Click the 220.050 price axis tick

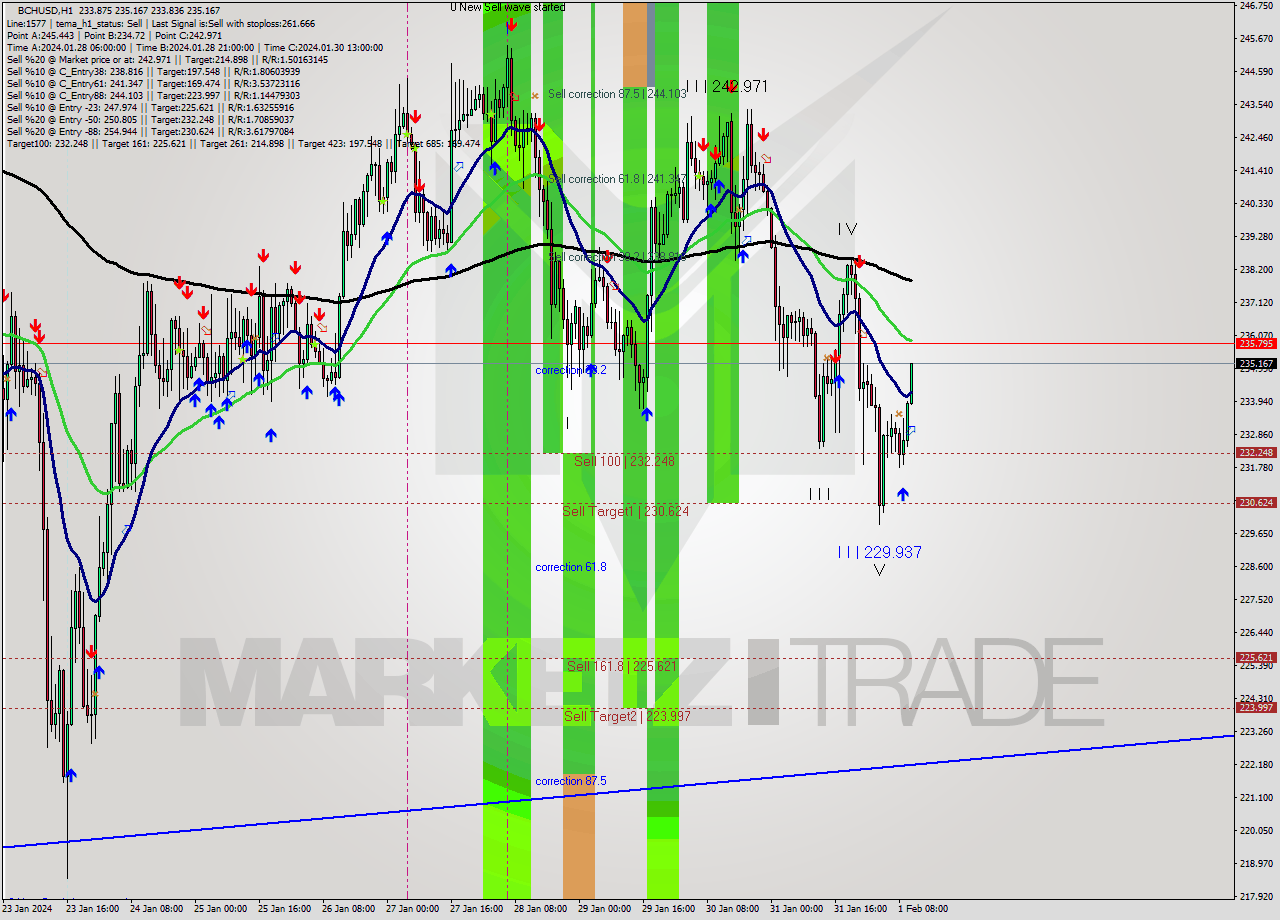point(1256,830)
